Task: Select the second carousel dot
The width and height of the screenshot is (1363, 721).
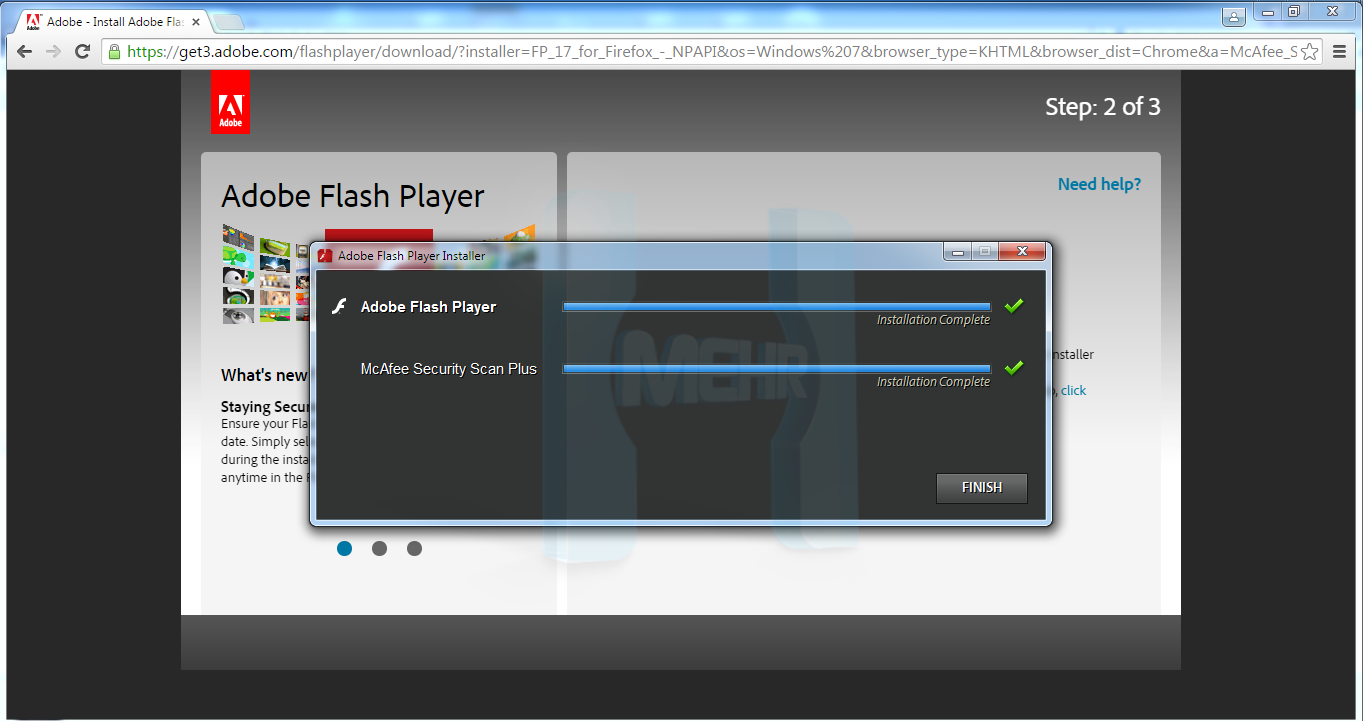Action: pos(379,548)
